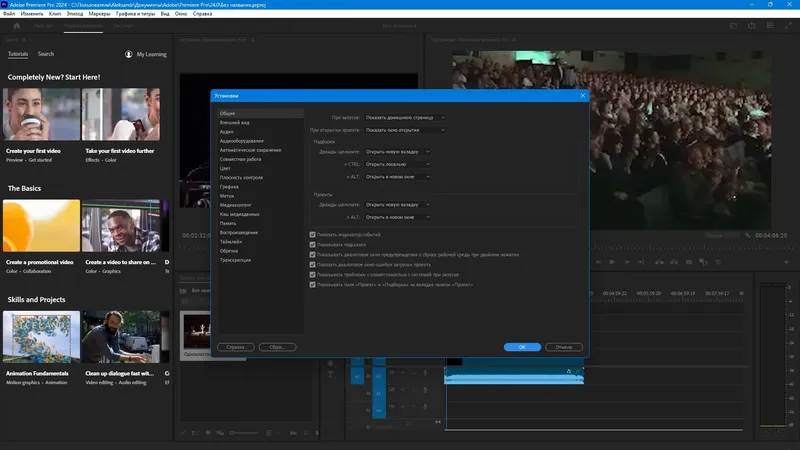The image size is (800, 450).
Task: Open the 'Create your first video' tutorial thumbnail
Action: point(41,114)
